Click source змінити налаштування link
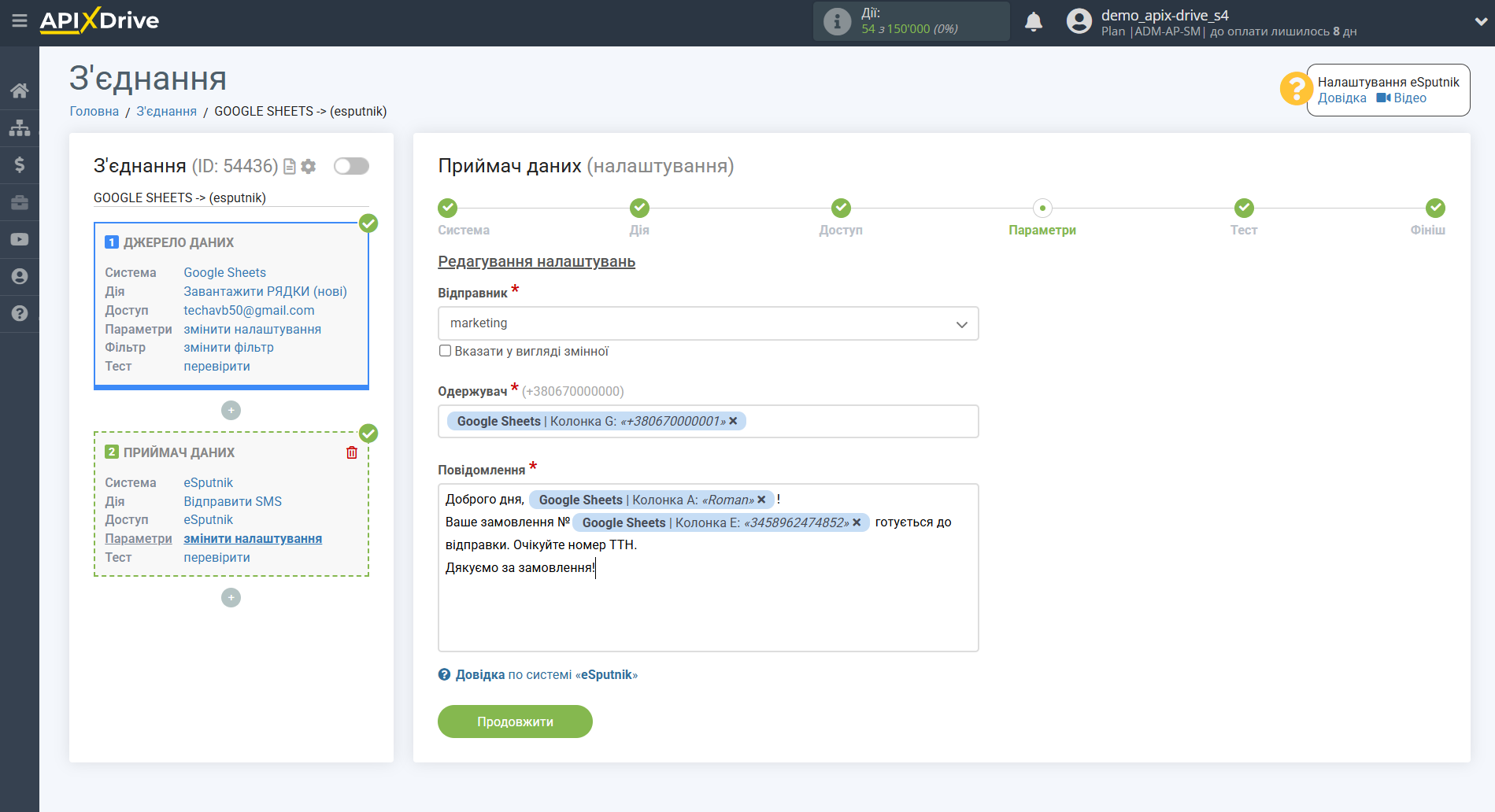The image size is (1495, 812). 253,329
